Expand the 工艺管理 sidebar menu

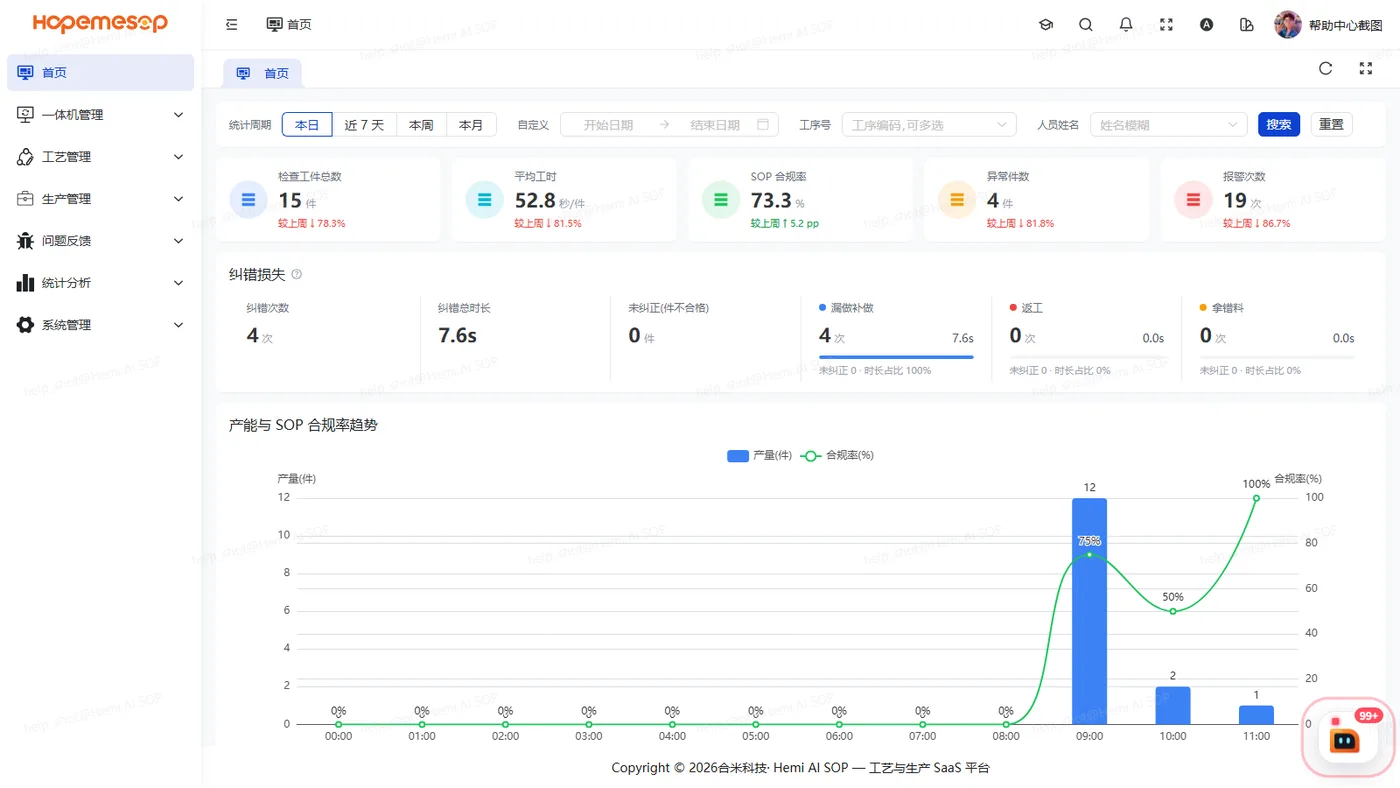(x=100, y=157)
